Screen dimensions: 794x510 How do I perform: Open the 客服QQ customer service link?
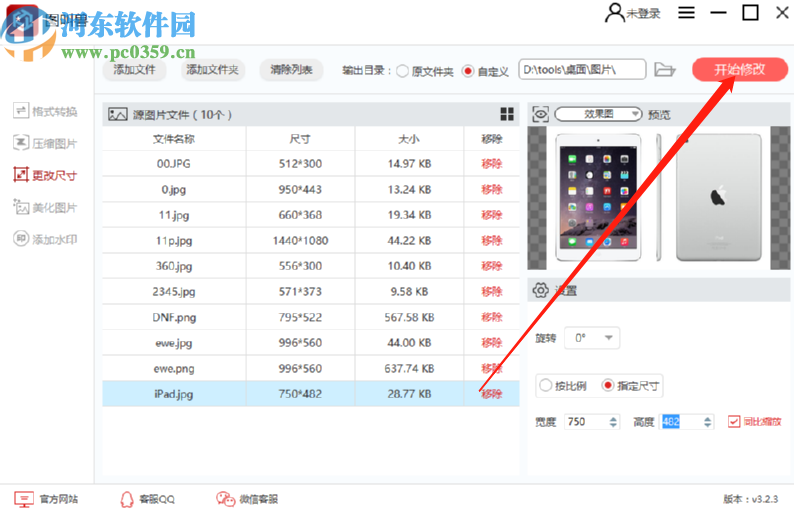pos(148,499)
